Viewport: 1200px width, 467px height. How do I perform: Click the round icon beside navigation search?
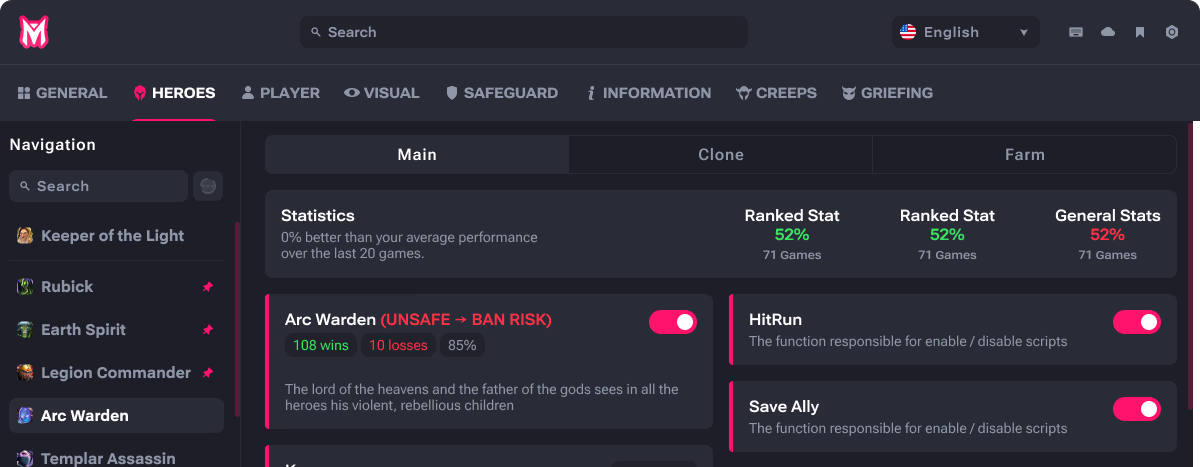pyautogui.click(x=208, y=186)
